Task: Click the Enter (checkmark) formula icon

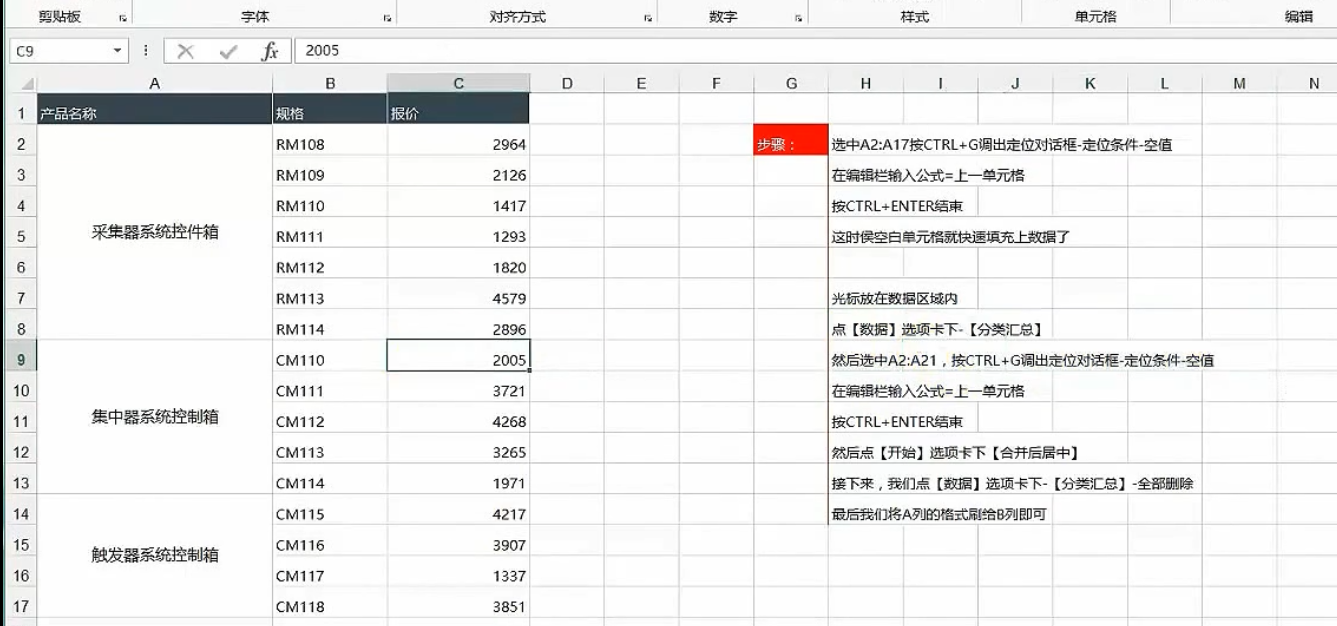Action: pos(230,48)
